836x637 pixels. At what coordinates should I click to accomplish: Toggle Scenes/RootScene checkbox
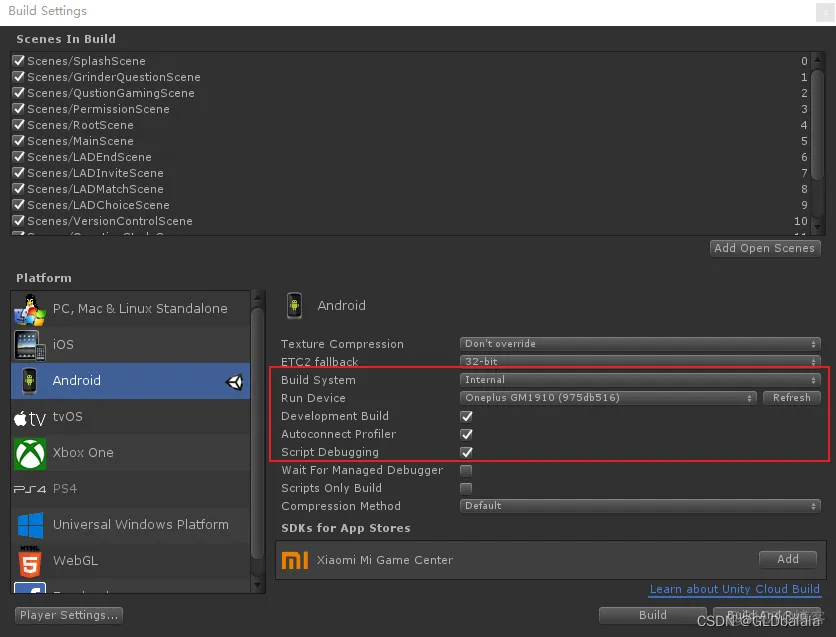coord(19,124)
